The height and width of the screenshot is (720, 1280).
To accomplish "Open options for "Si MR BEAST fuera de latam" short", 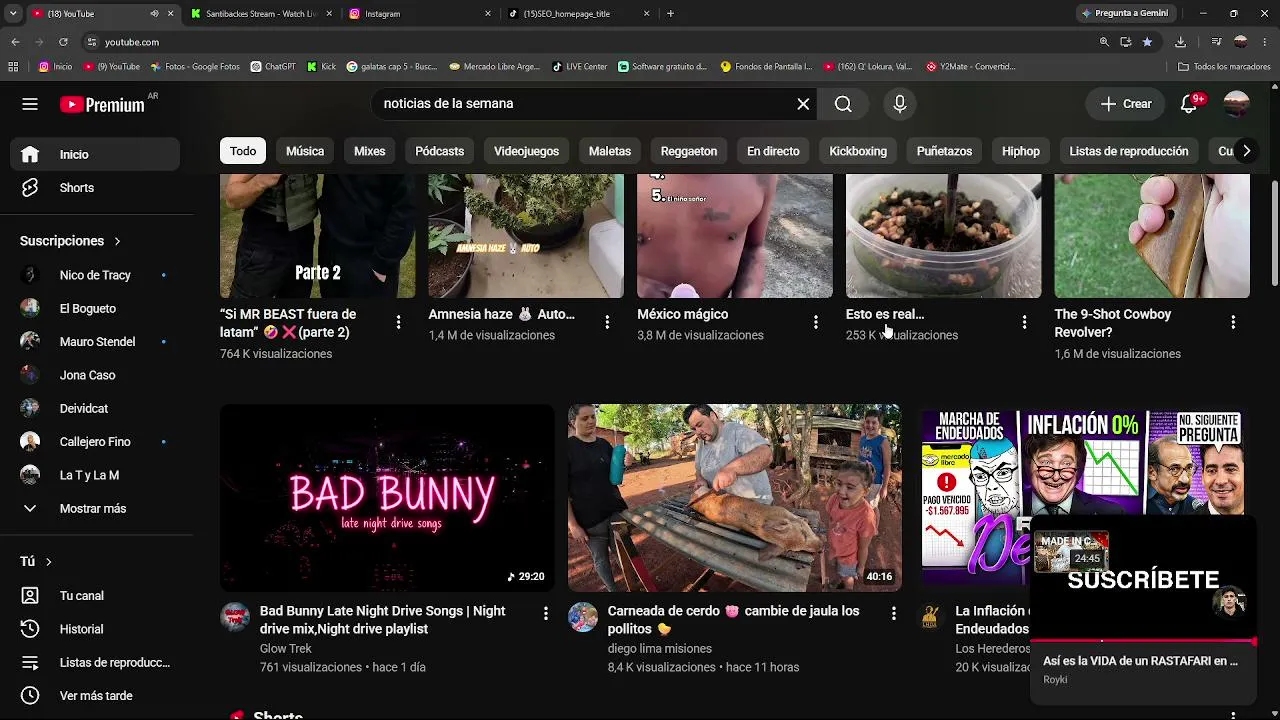I will [398, 322].
